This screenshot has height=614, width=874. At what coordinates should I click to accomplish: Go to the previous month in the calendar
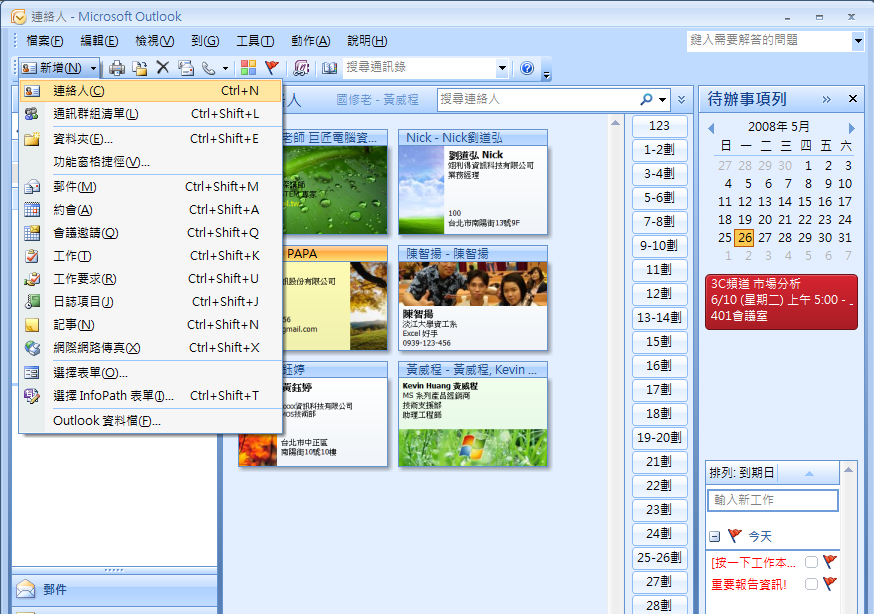(x=711, y=128)
